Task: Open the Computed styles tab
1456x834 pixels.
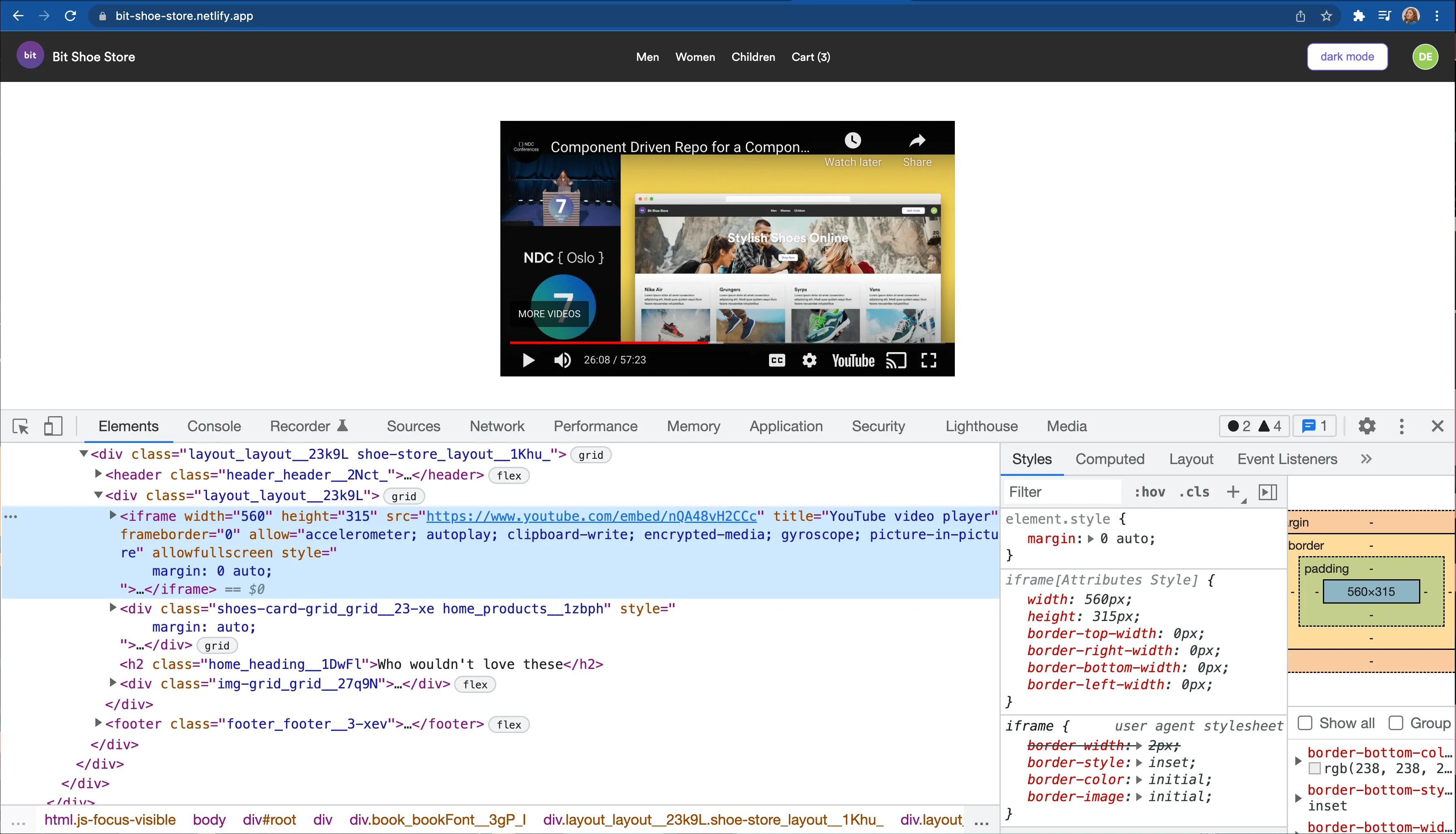Action: pos(1109,459)
